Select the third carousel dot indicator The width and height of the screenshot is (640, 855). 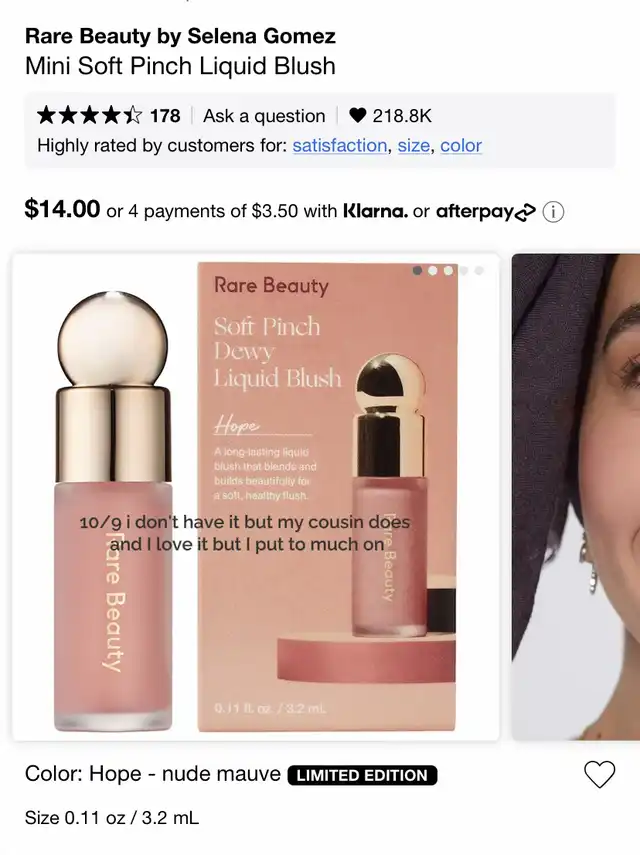448,270
